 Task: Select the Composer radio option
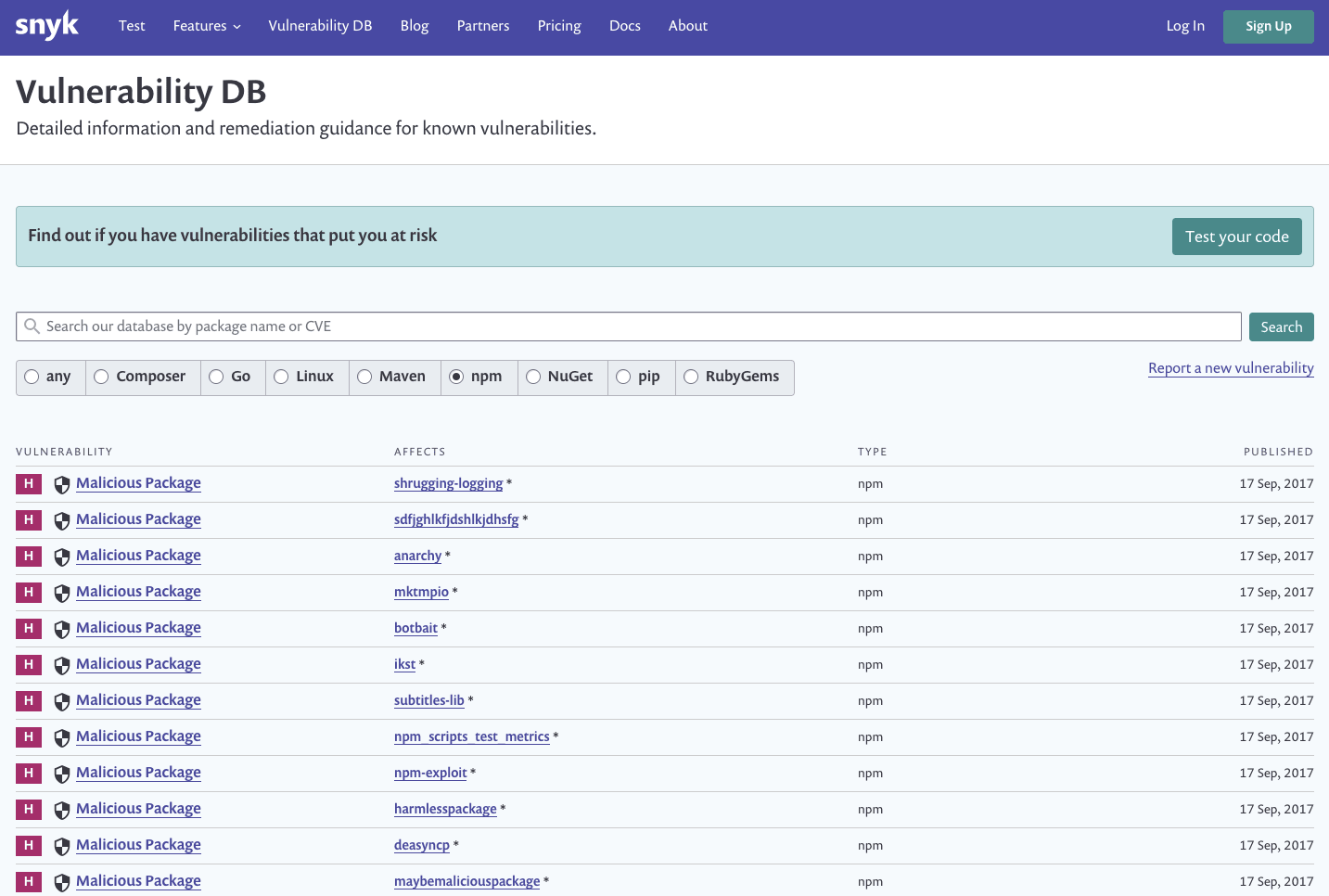101,377
